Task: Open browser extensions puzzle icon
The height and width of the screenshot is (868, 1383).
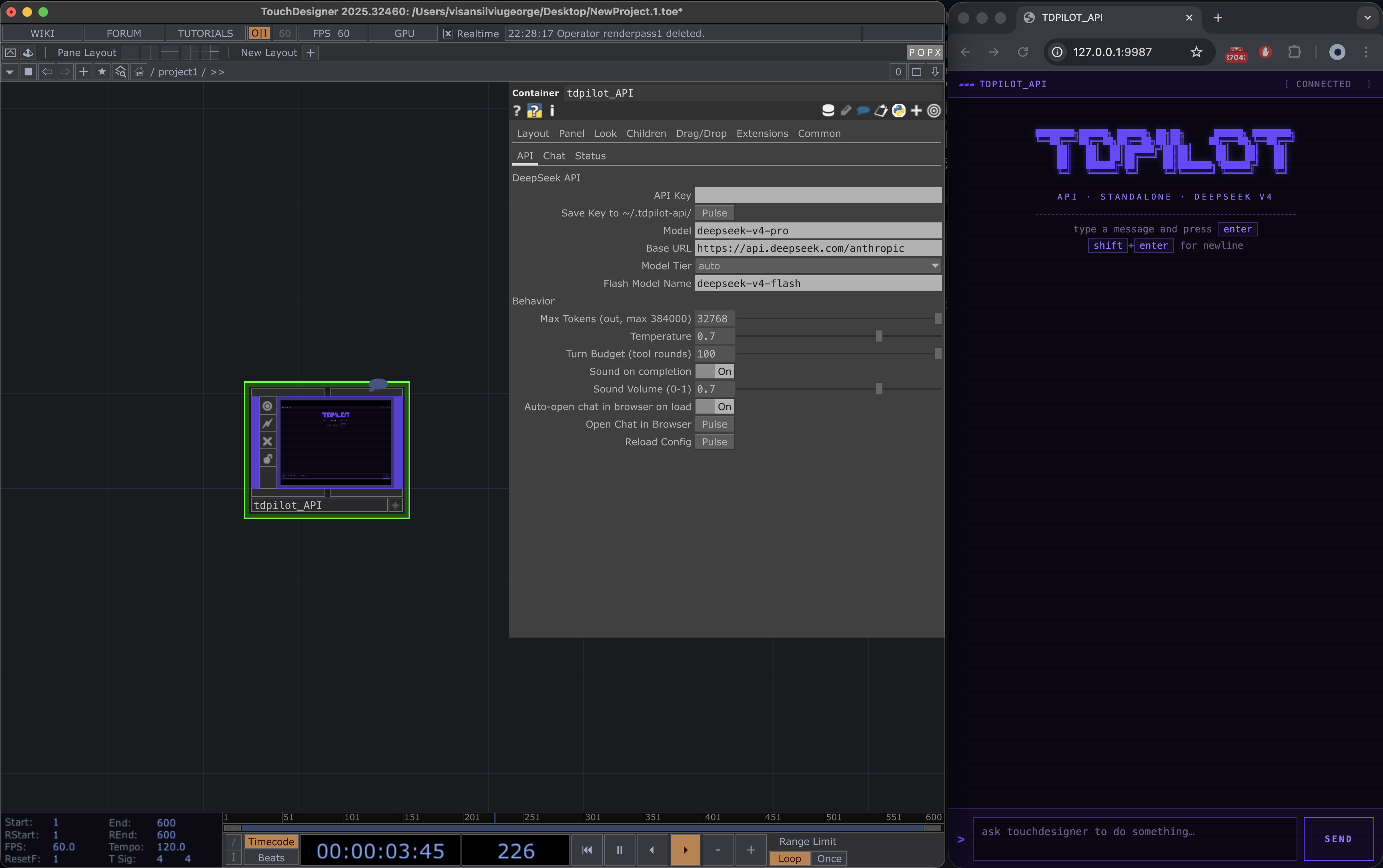Action: pos(1294,52)
